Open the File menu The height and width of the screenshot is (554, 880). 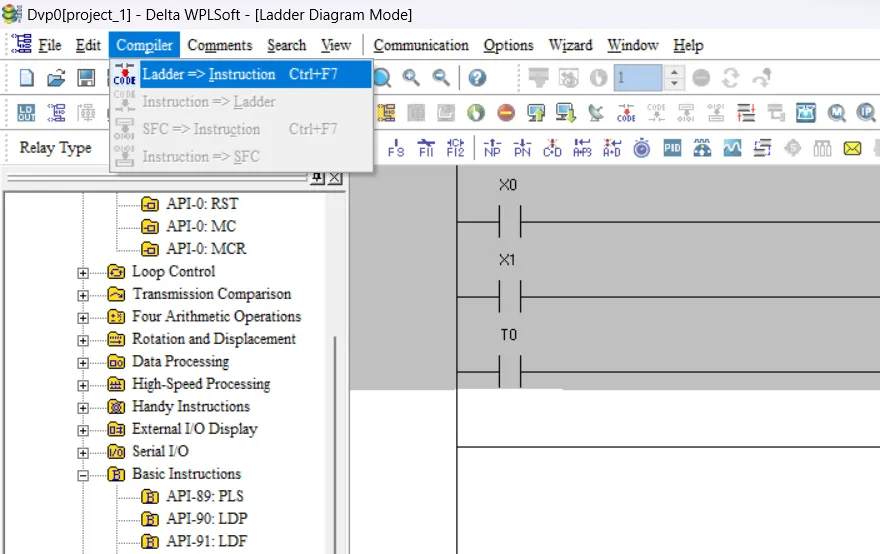click(x=49, y=45)
